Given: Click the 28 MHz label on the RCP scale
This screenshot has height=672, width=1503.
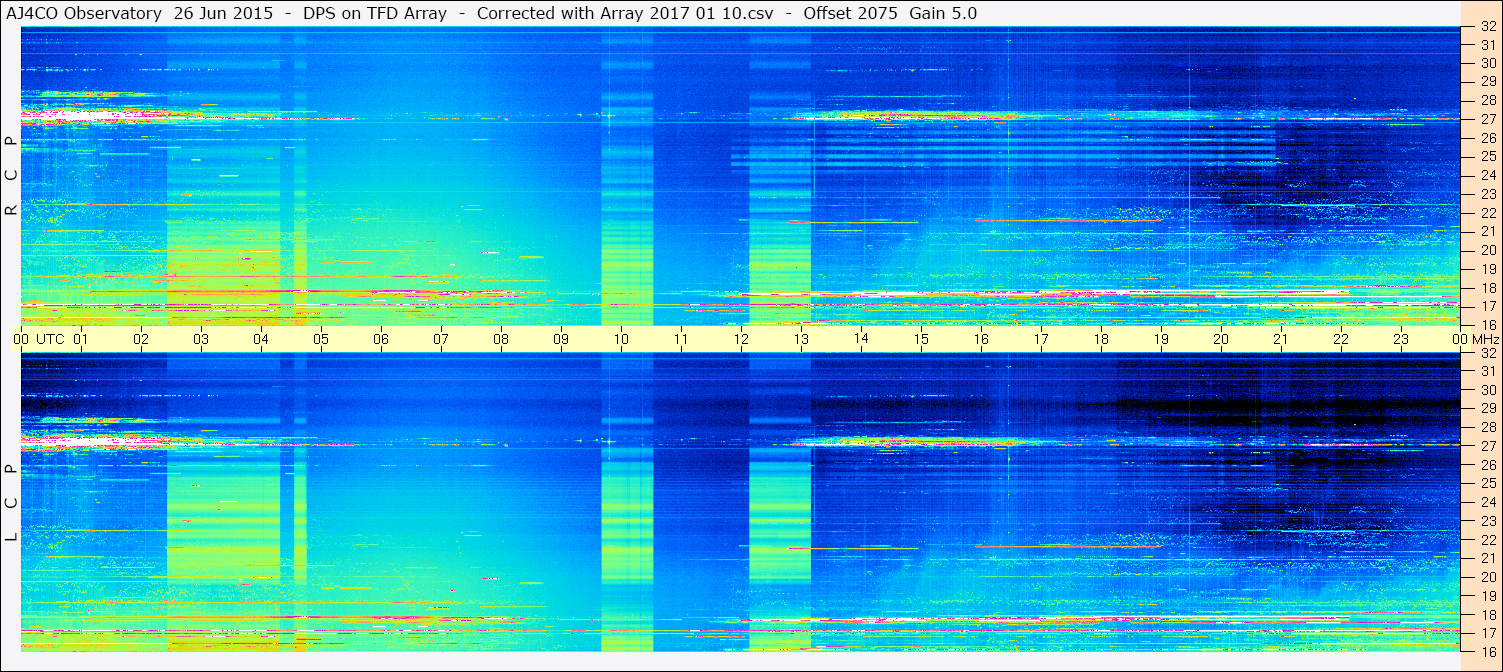Looking at the screenshot, I should click(x=1487, y=101).
